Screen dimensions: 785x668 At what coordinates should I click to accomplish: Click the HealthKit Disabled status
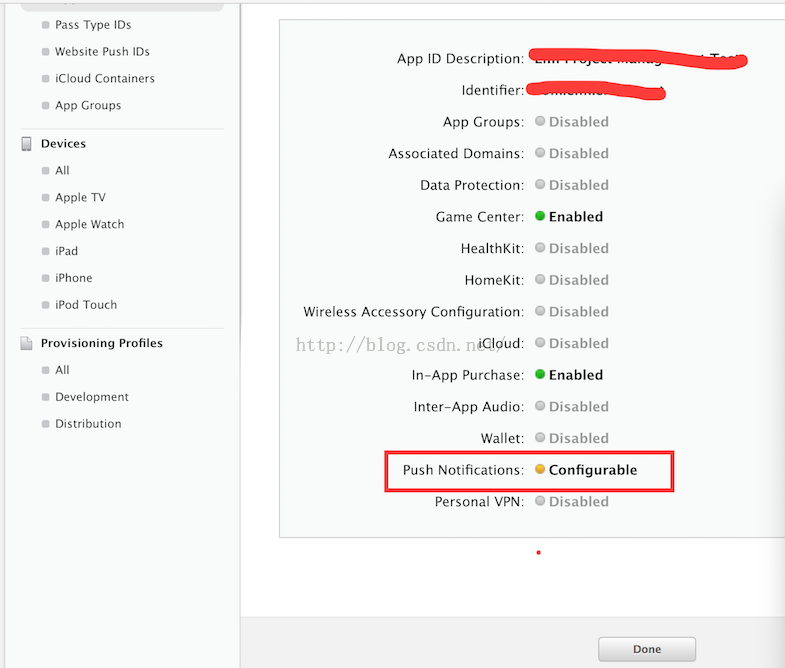pos(579,248)
